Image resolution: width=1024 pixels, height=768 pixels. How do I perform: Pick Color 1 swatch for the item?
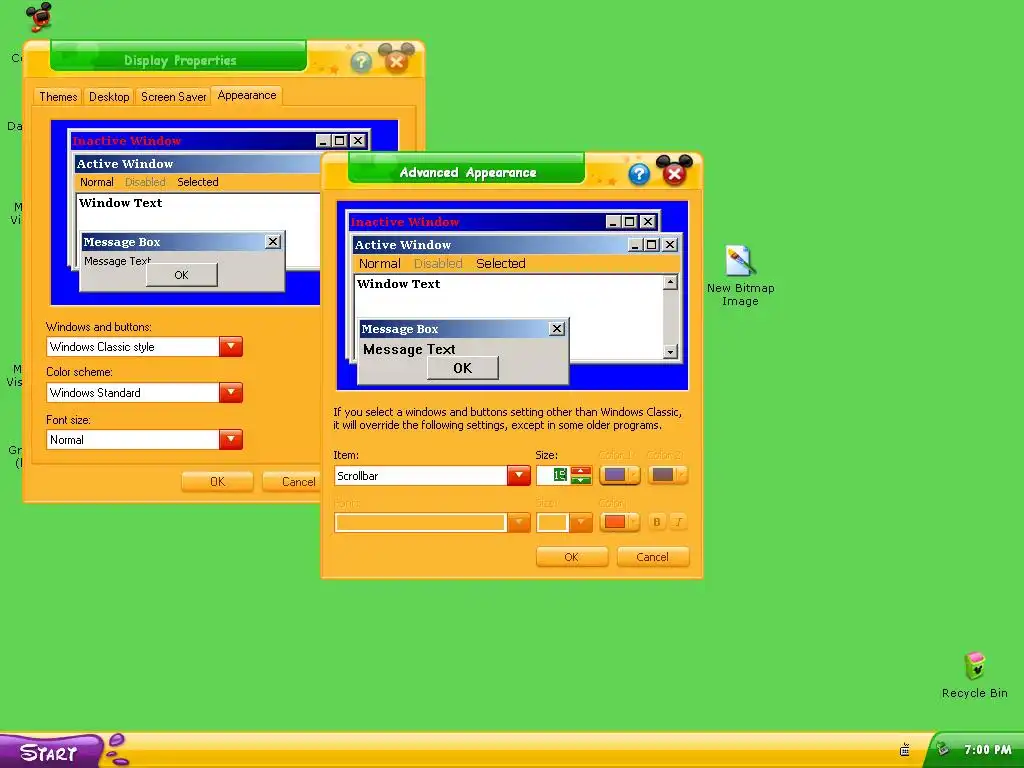click(x=619, y=475)
